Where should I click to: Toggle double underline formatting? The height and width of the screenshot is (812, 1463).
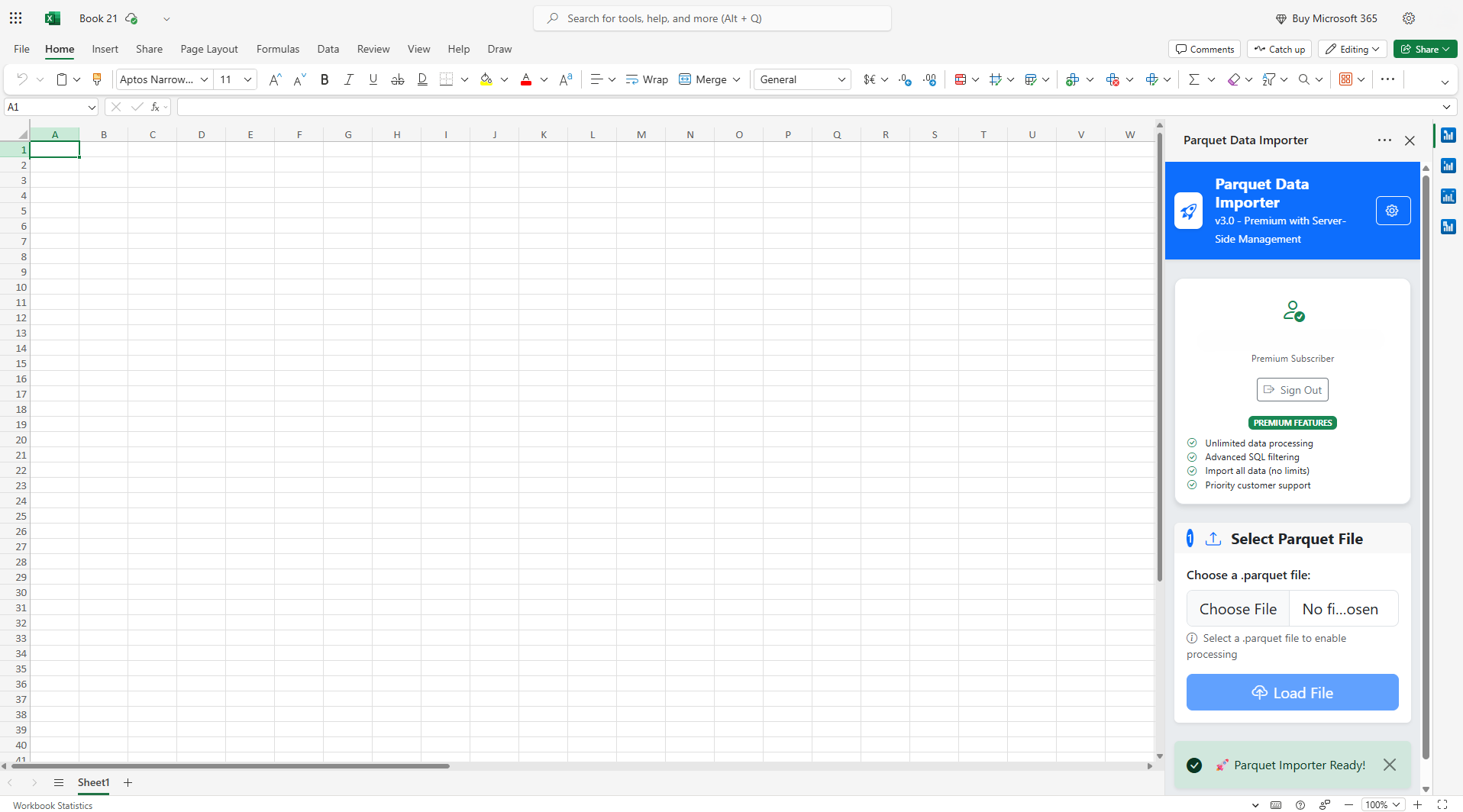(x=422, y=79)
